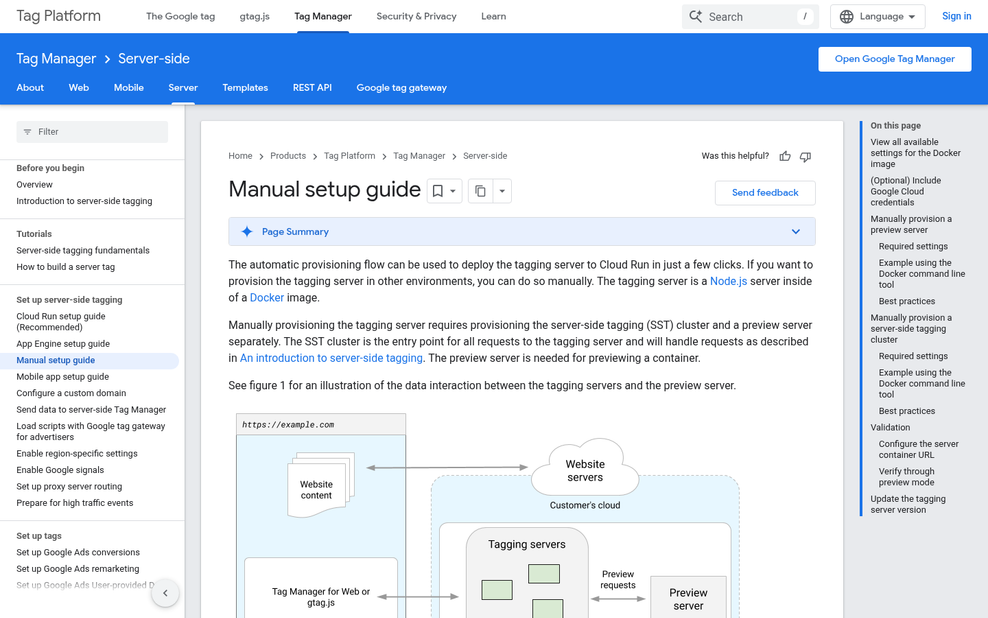The image size is (988, 618).
Task: Open the copy options dropdown arrow
Action: point(502,191)
